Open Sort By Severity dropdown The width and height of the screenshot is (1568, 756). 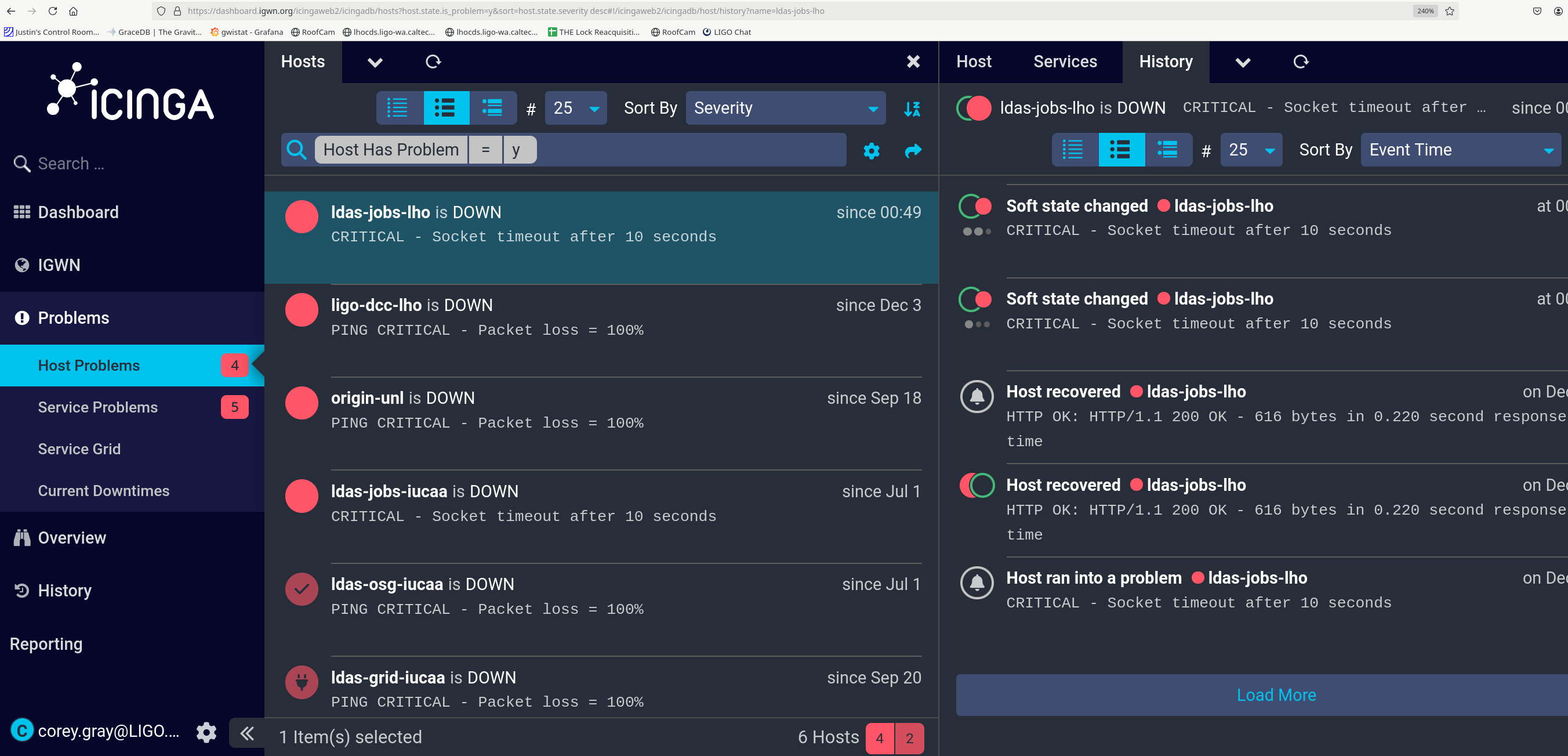tap(785, 108)
